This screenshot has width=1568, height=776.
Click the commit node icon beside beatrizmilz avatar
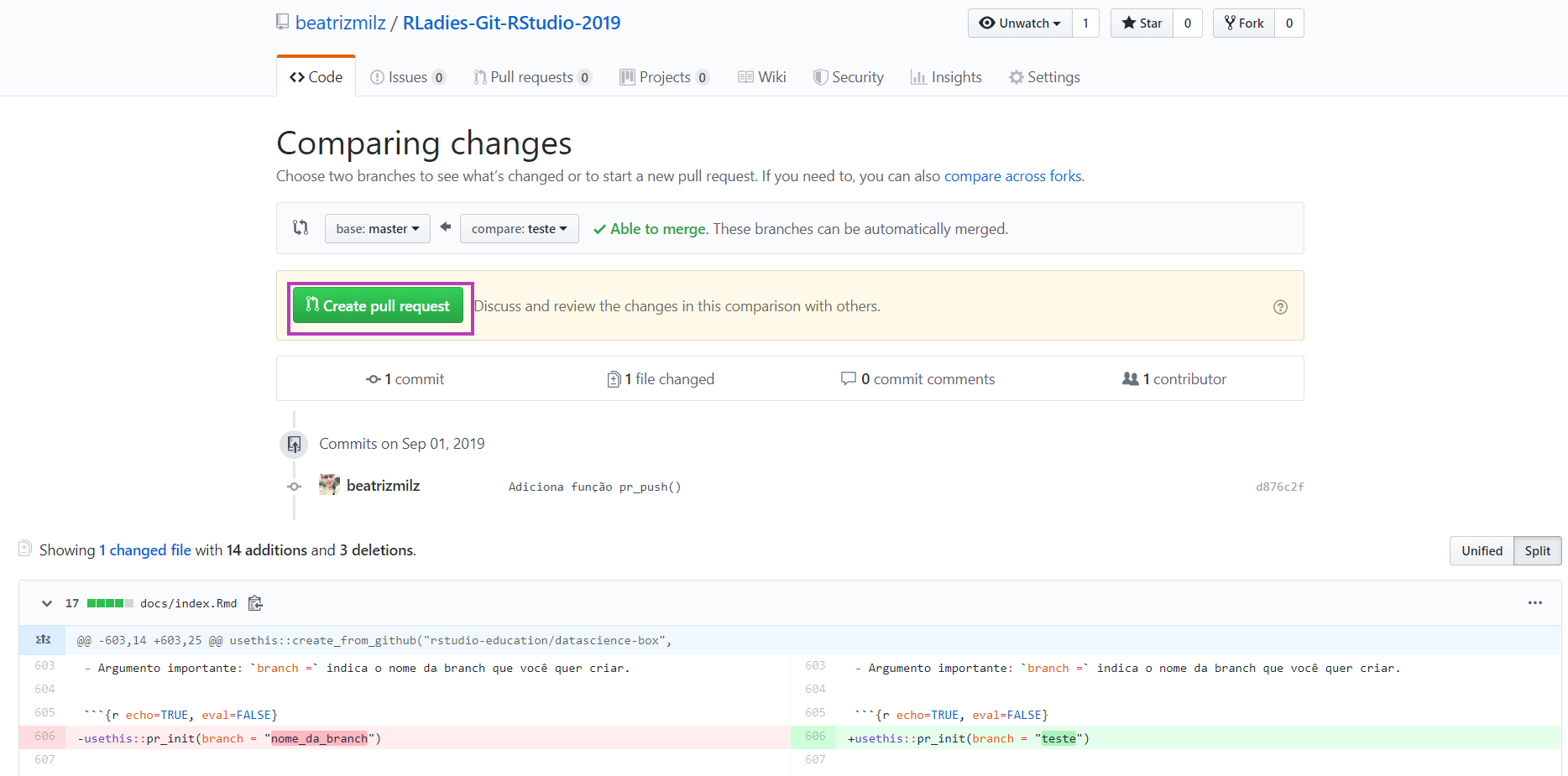pyautogui.click(x=294, y=487)
